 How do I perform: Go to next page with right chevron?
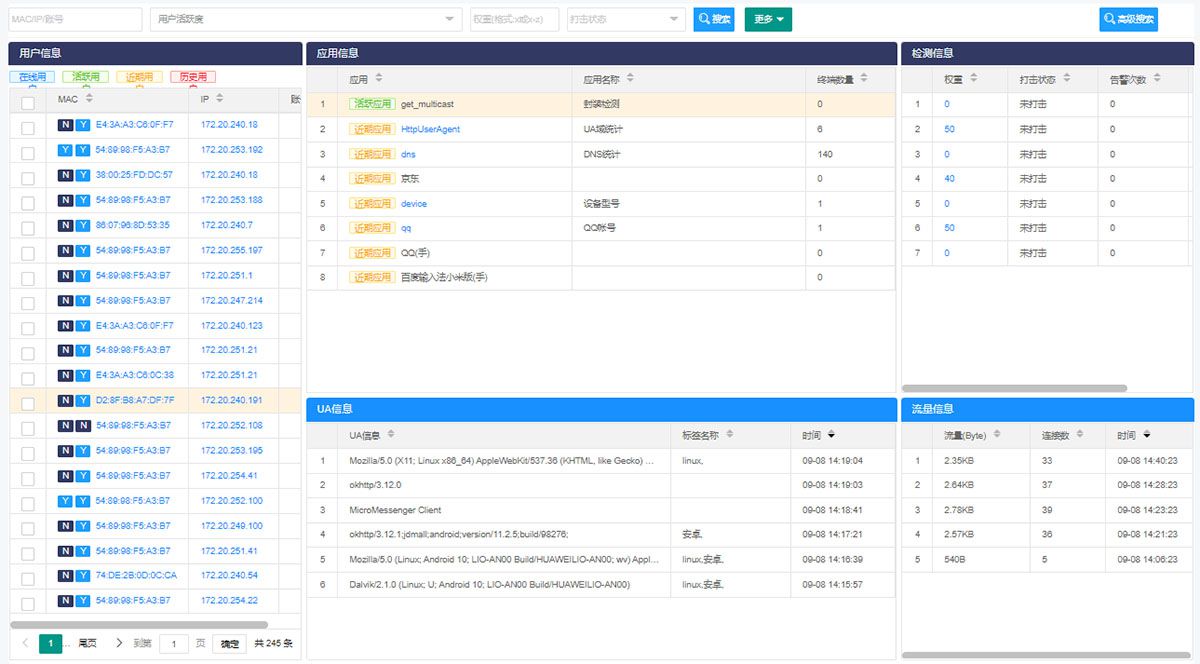pos(119,643)
